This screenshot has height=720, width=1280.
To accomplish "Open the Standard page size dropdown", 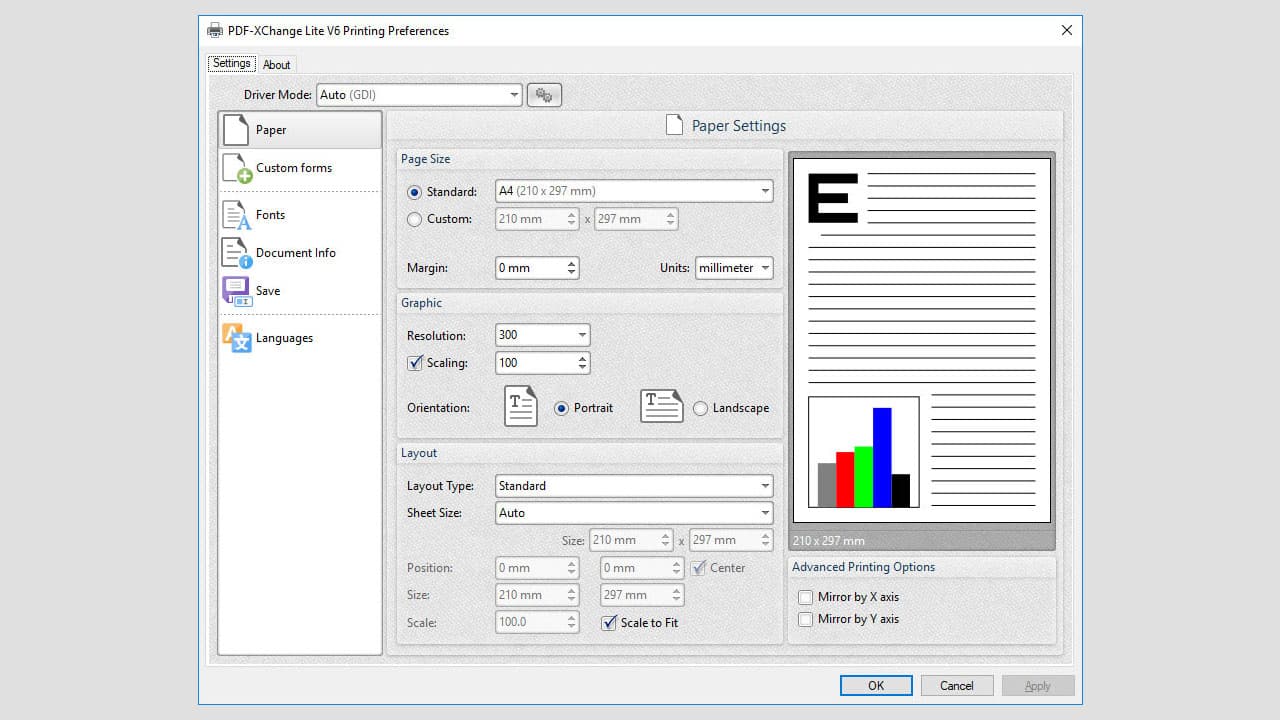I will click(x=766, y=191).
